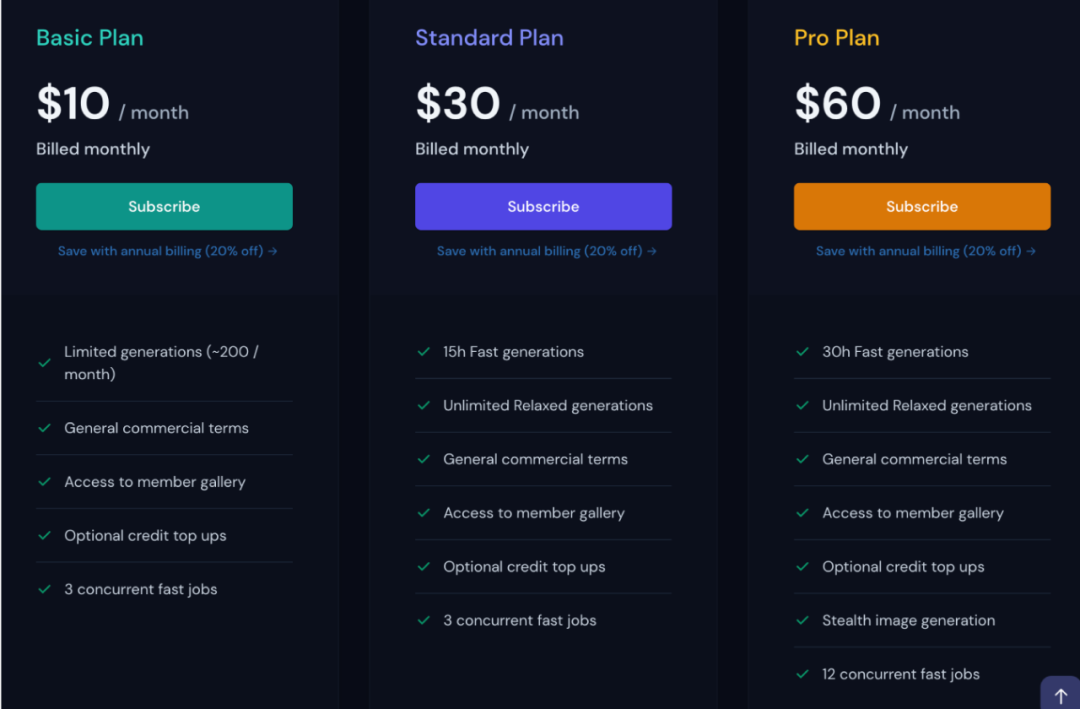Subscribe to the Basic Plan
The width and height of the screenshot is (1080, 709).
[x=164, y=206]
